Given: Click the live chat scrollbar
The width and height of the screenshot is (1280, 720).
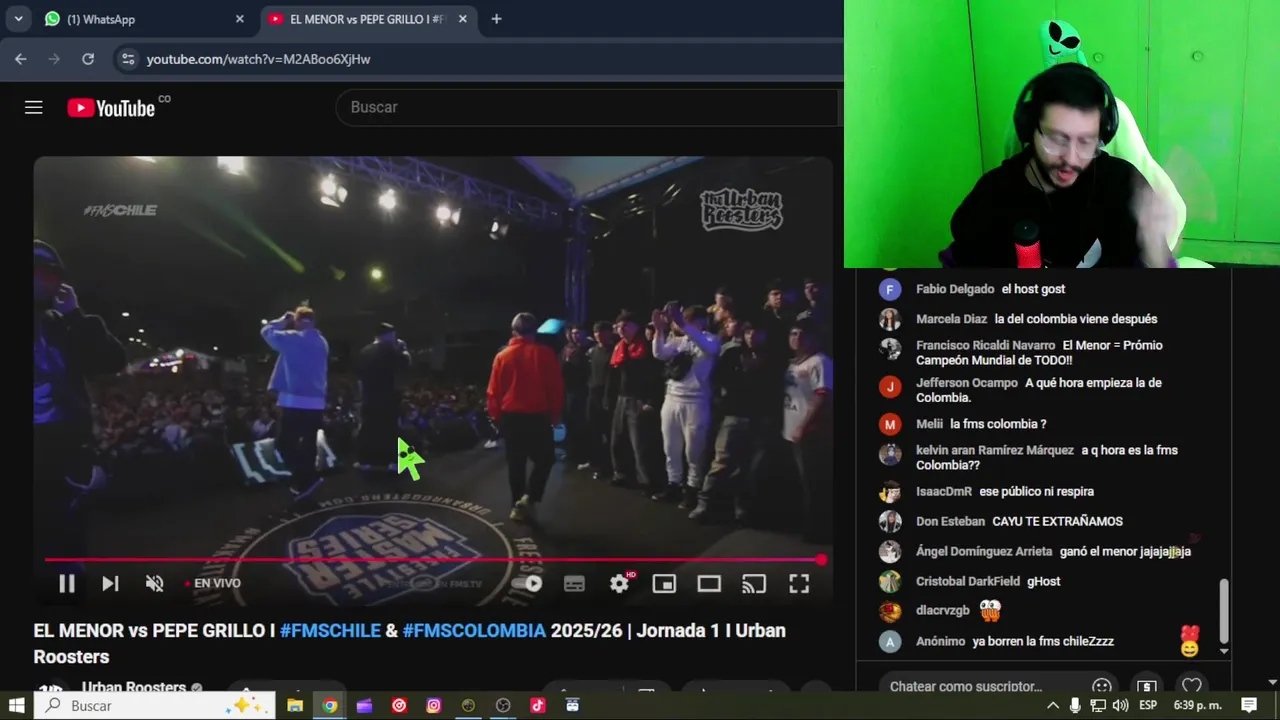Looking at the screenshot, I should 1224,610.
